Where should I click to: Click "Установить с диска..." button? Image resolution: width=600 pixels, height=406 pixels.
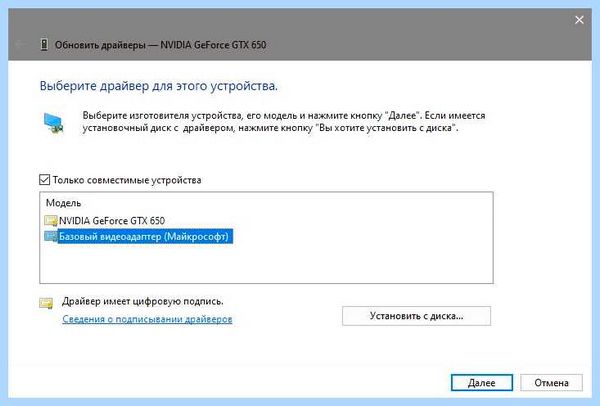point(416,316)
